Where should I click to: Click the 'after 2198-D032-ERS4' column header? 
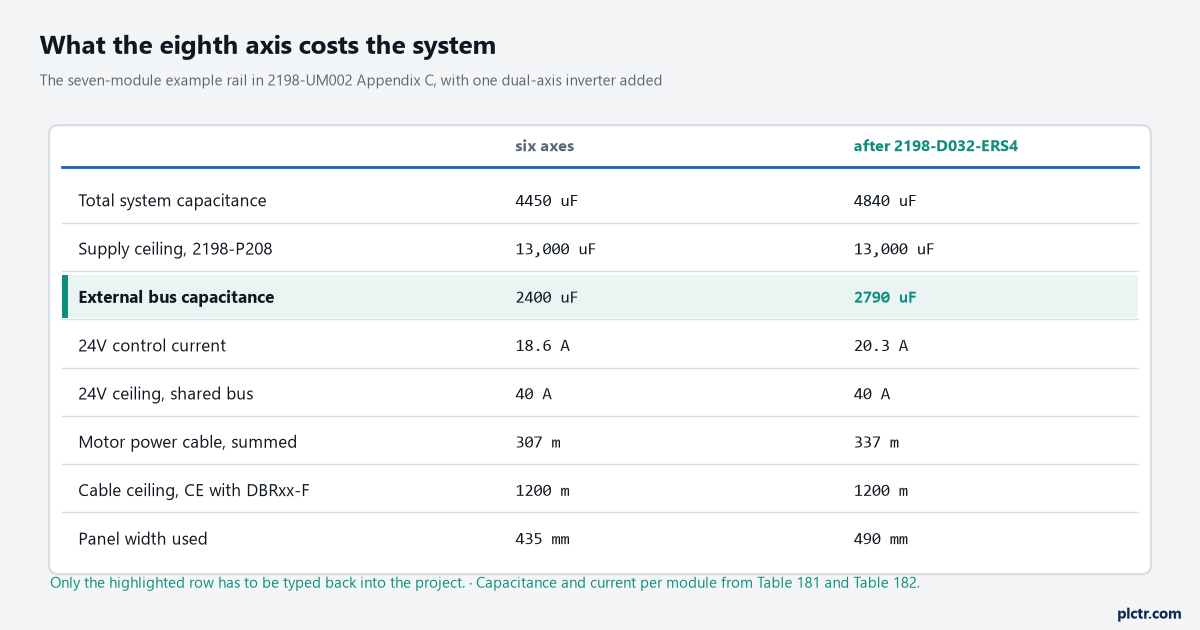point(936,146)
